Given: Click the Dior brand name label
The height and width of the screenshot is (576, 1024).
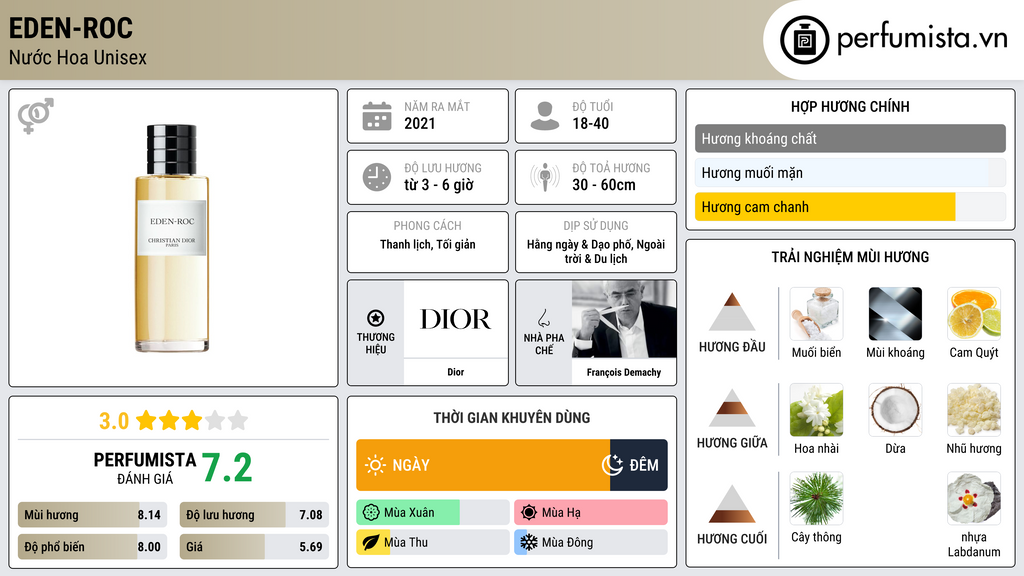Looking at the screenshot, I should point(455,372).
